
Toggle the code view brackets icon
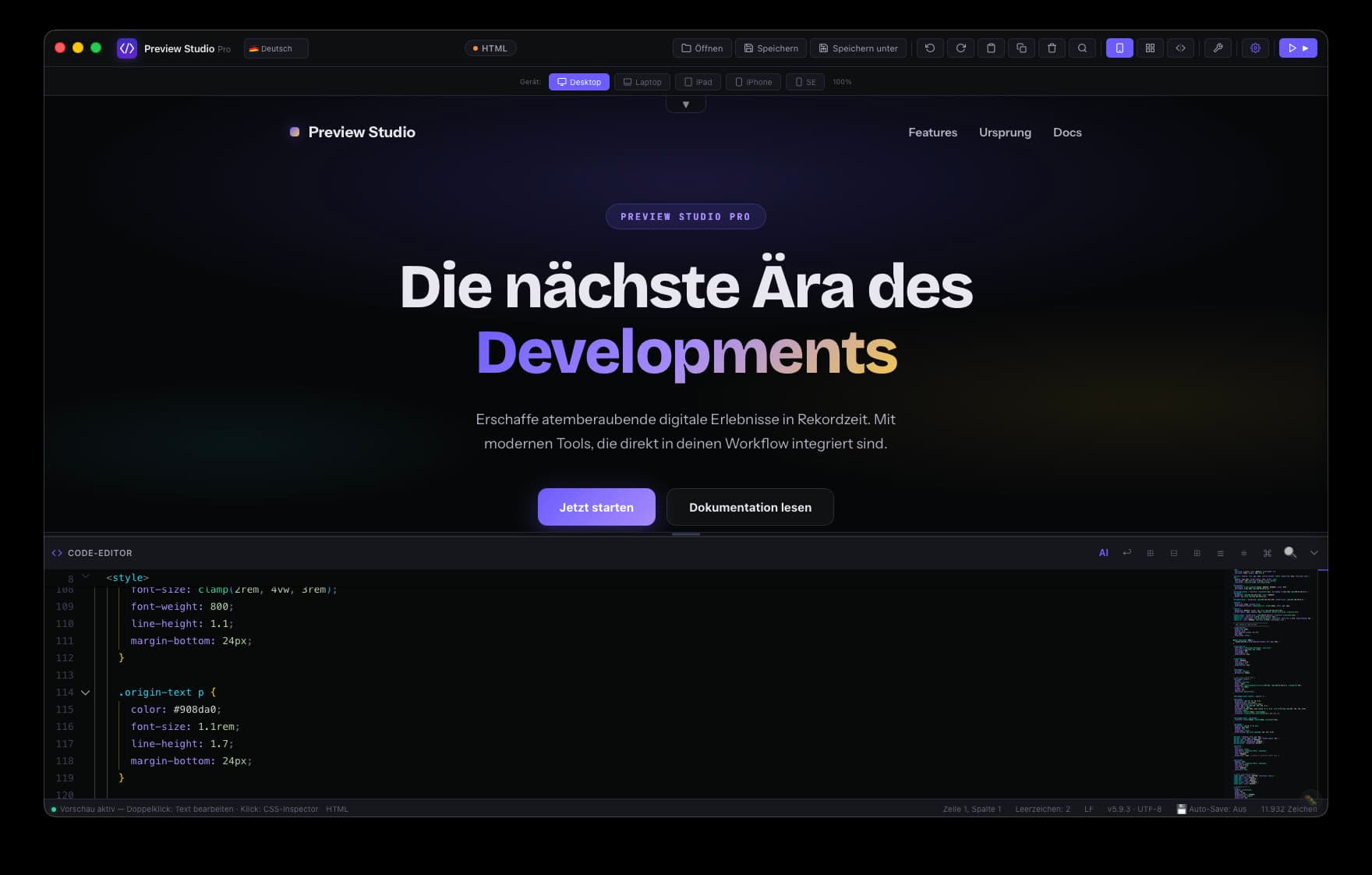click(1180, 48)
